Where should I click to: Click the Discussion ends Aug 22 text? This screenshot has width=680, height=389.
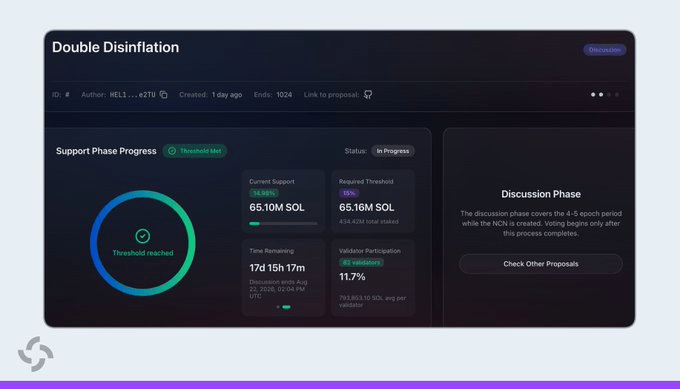[278, 289]
